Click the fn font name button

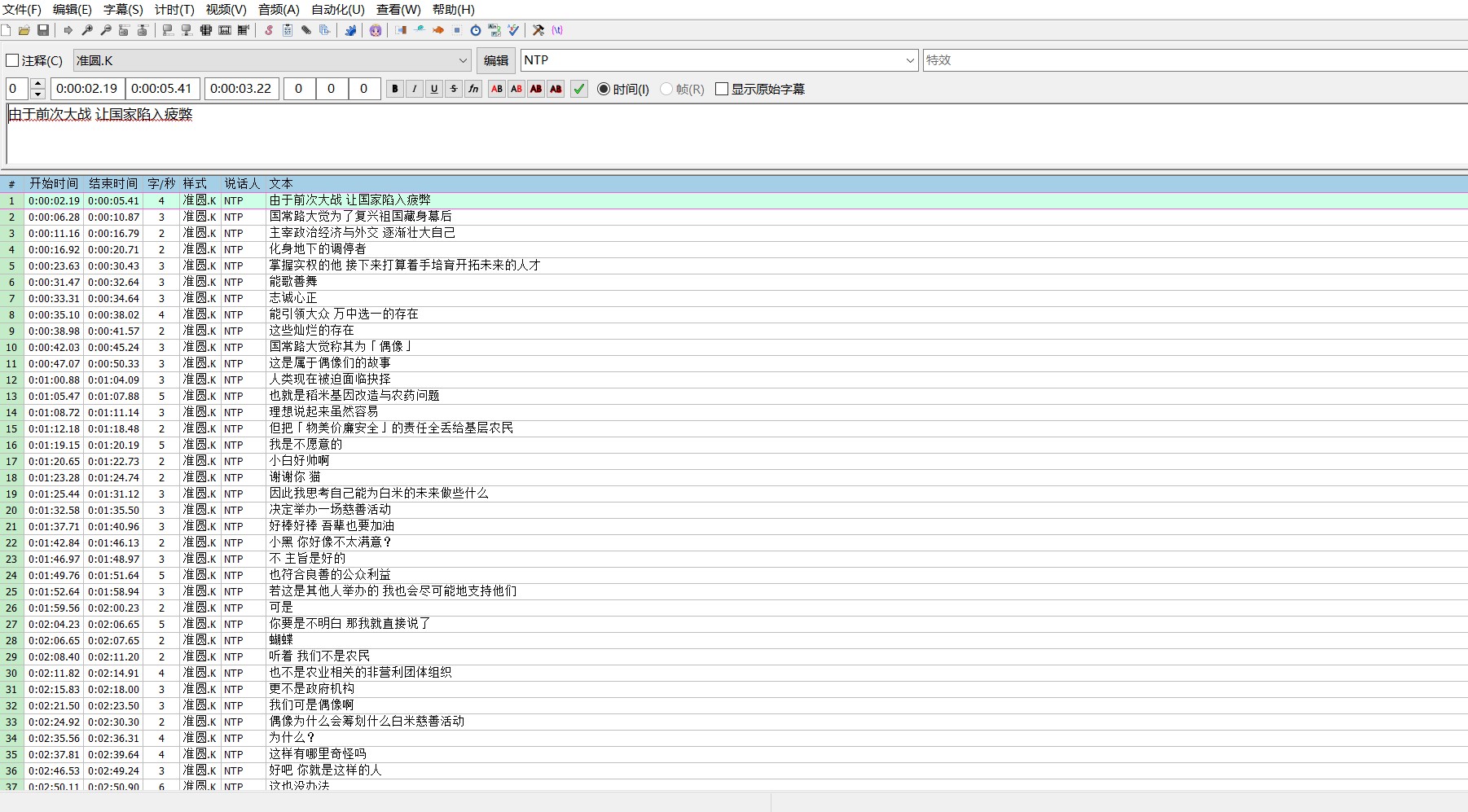[x=473, y=89]
